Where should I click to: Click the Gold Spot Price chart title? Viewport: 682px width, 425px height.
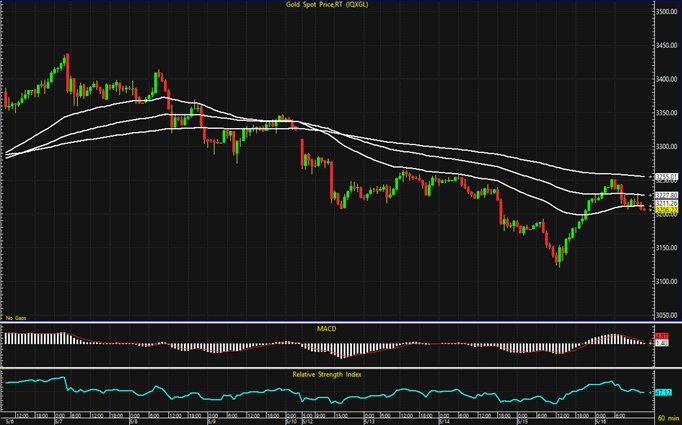tap(341, 6)
